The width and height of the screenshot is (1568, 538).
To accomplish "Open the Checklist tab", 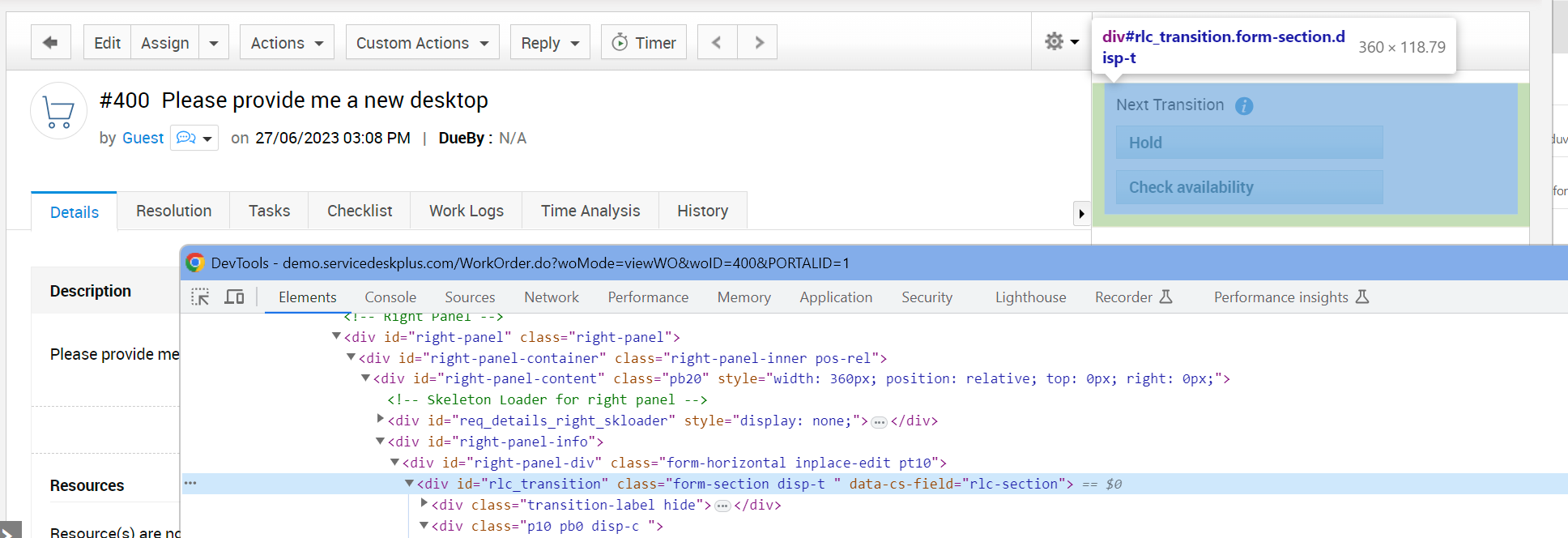I will coord(360,211).
